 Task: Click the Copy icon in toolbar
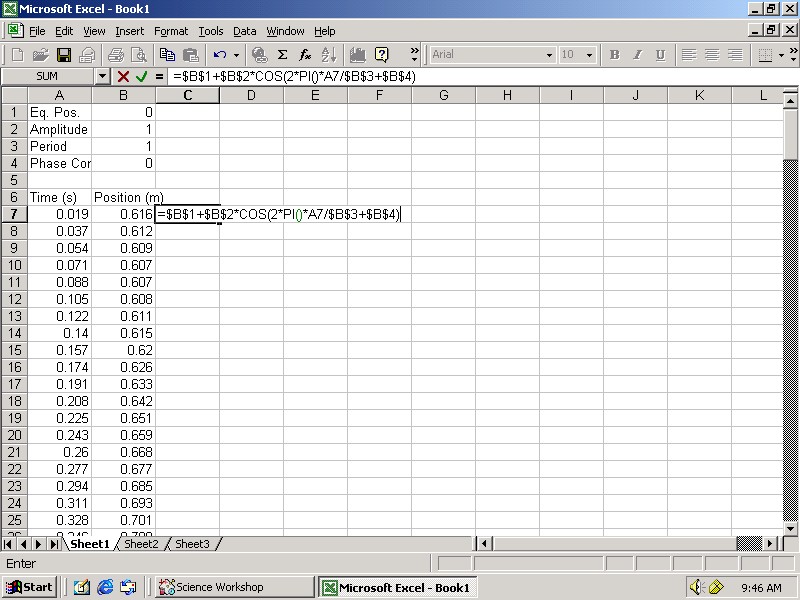(x=167, y=55)
